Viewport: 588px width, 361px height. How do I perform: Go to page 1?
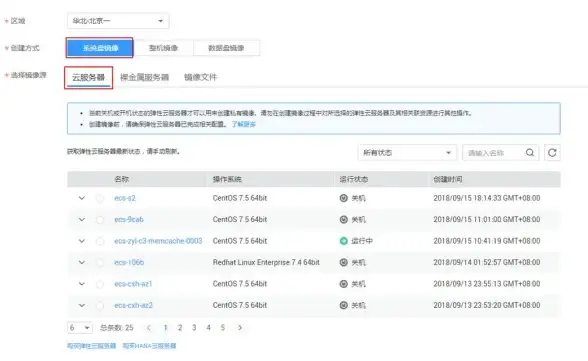165,328
